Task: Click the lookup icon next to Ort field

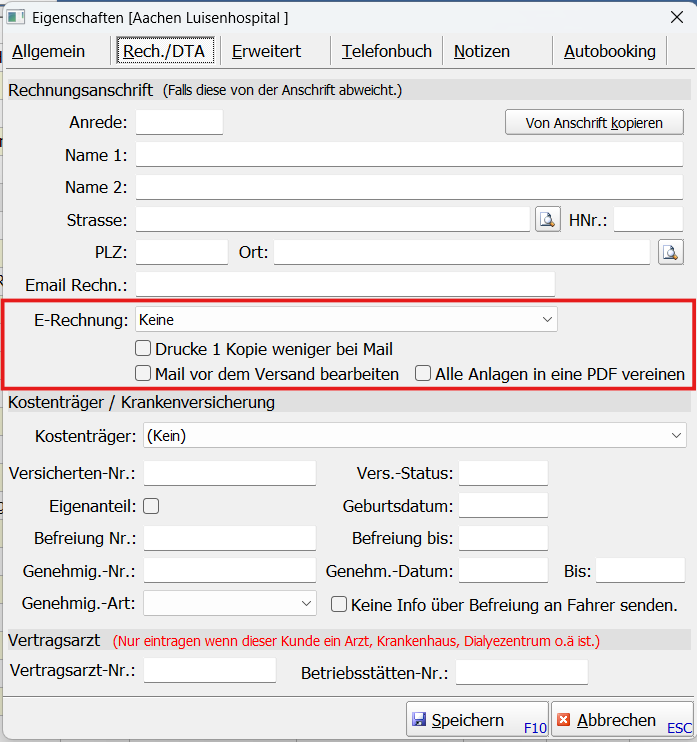Action: coord(670,252)
